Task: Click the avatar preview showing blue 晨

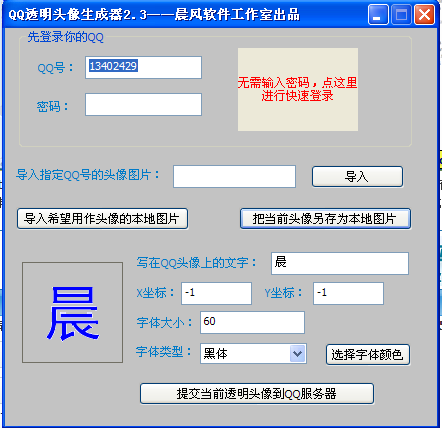Action: tap(72, 312)
